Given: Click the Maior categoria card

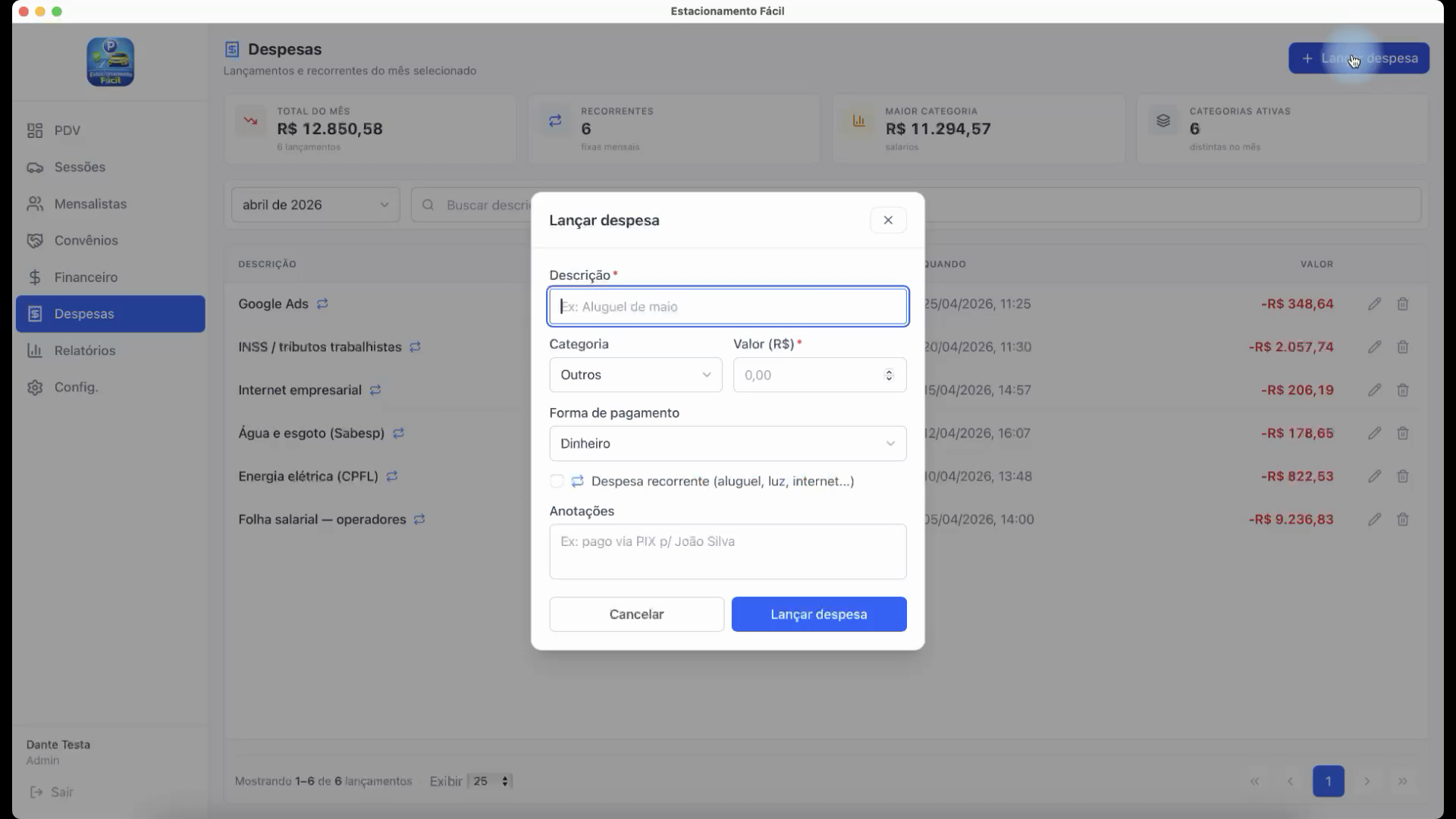Looking at the screenshot, I should point(978,129).
